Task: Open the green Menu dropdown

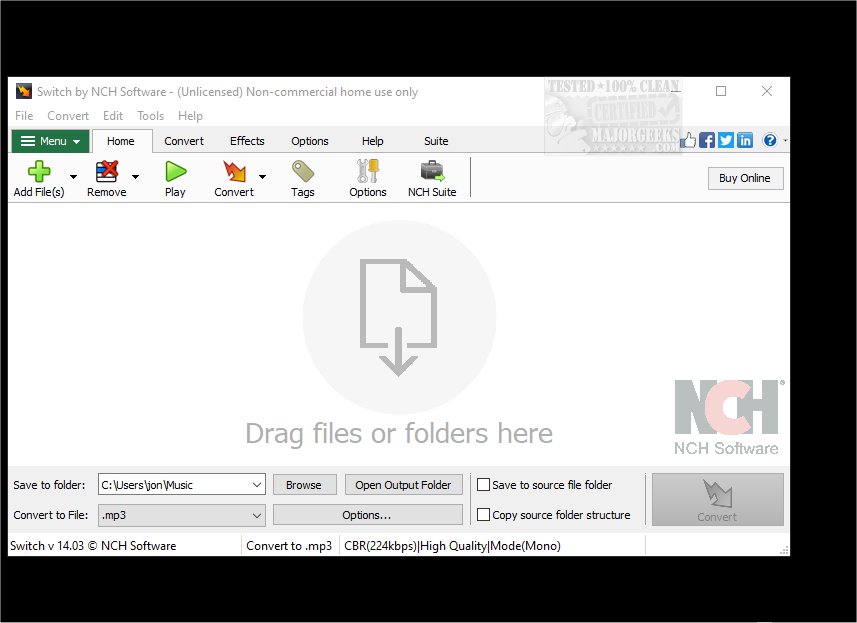Action: pos(50,141)
